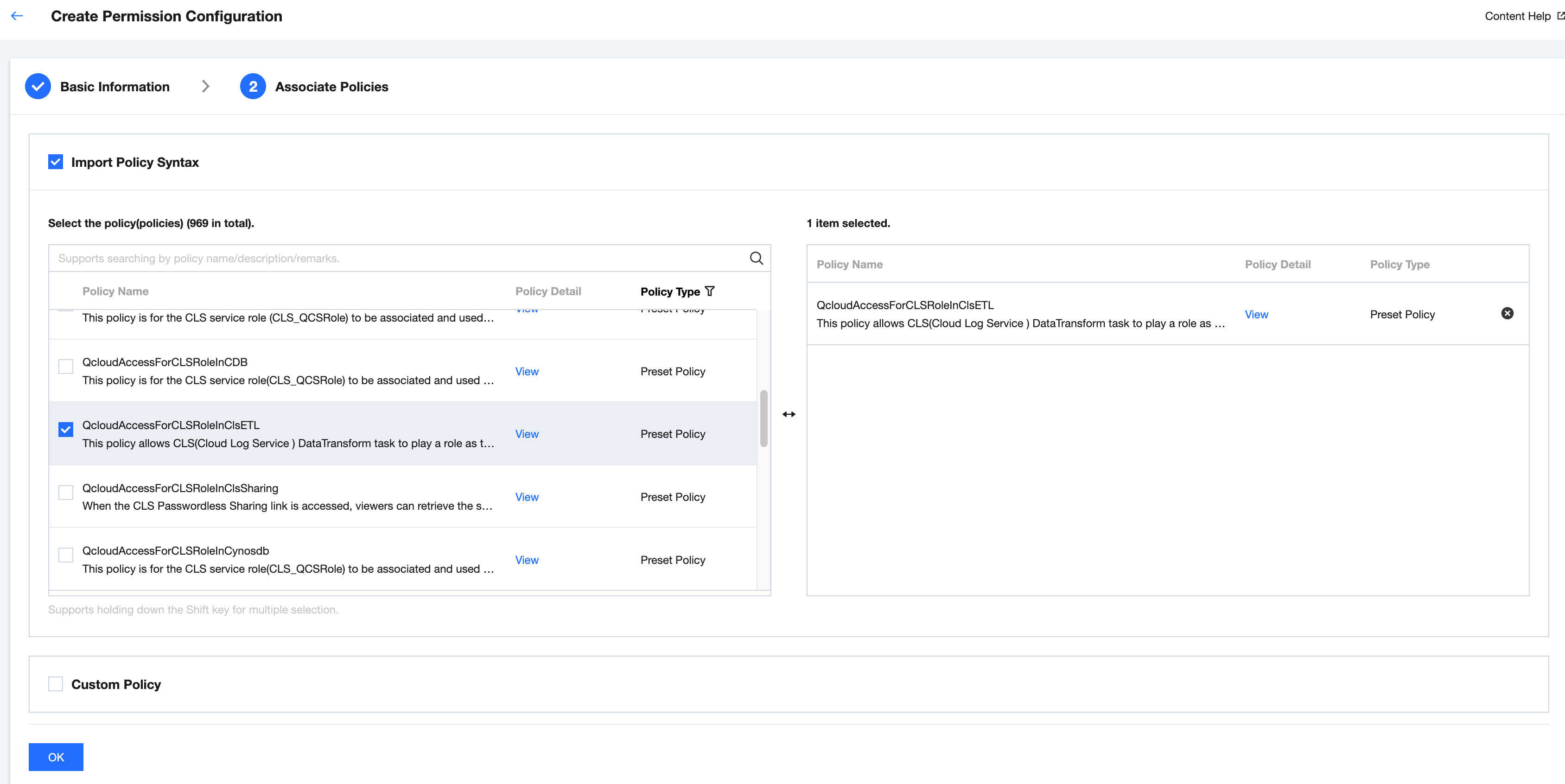Viewport: 1565px width, 784px height.
Task: Uncheck QcloudAccessForCLSRoleInClsETL policy checkbox
Action: click(66, 430)
